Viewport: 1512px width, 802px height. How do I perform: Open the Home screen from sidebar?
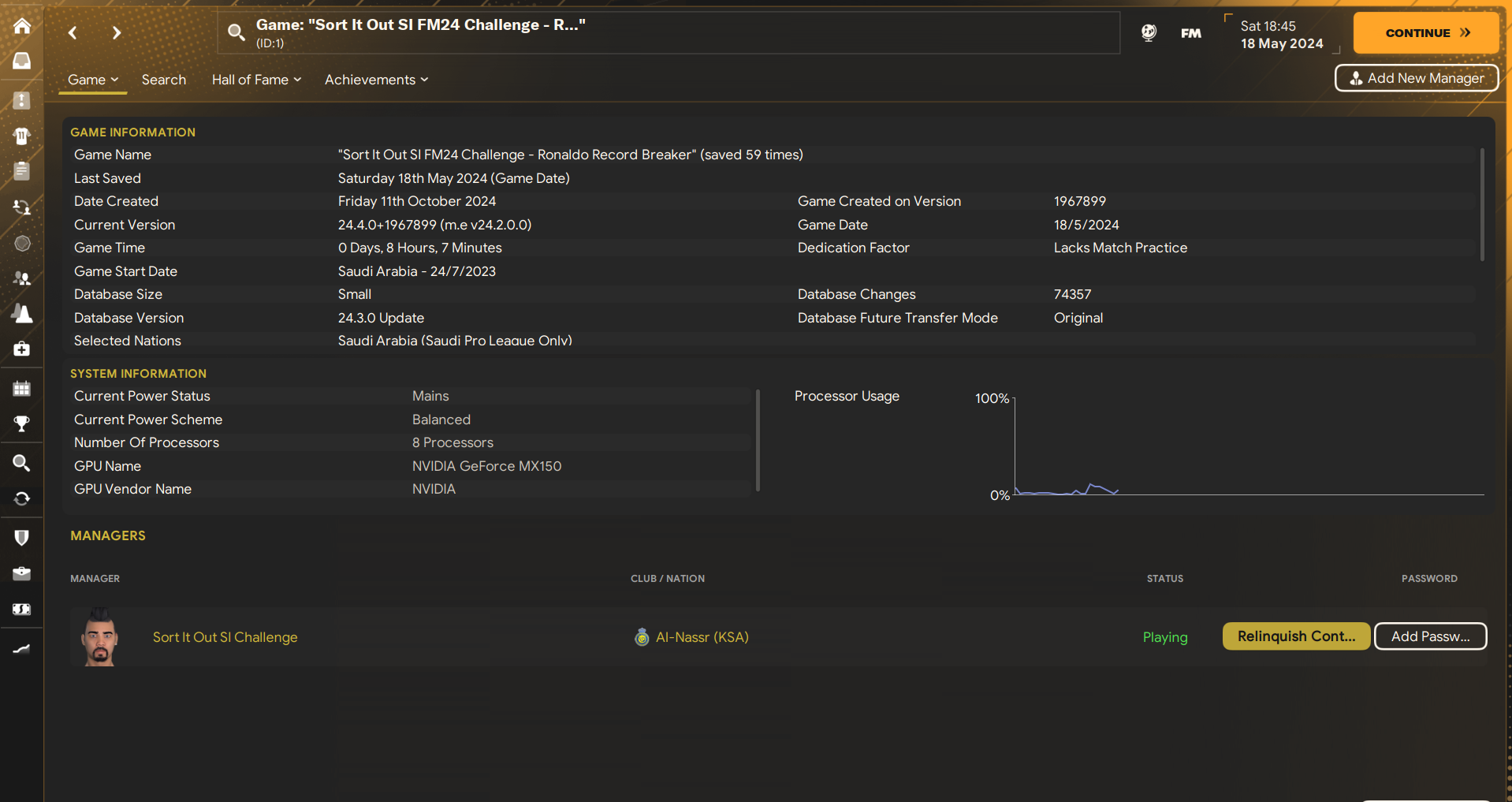point(22,26)
